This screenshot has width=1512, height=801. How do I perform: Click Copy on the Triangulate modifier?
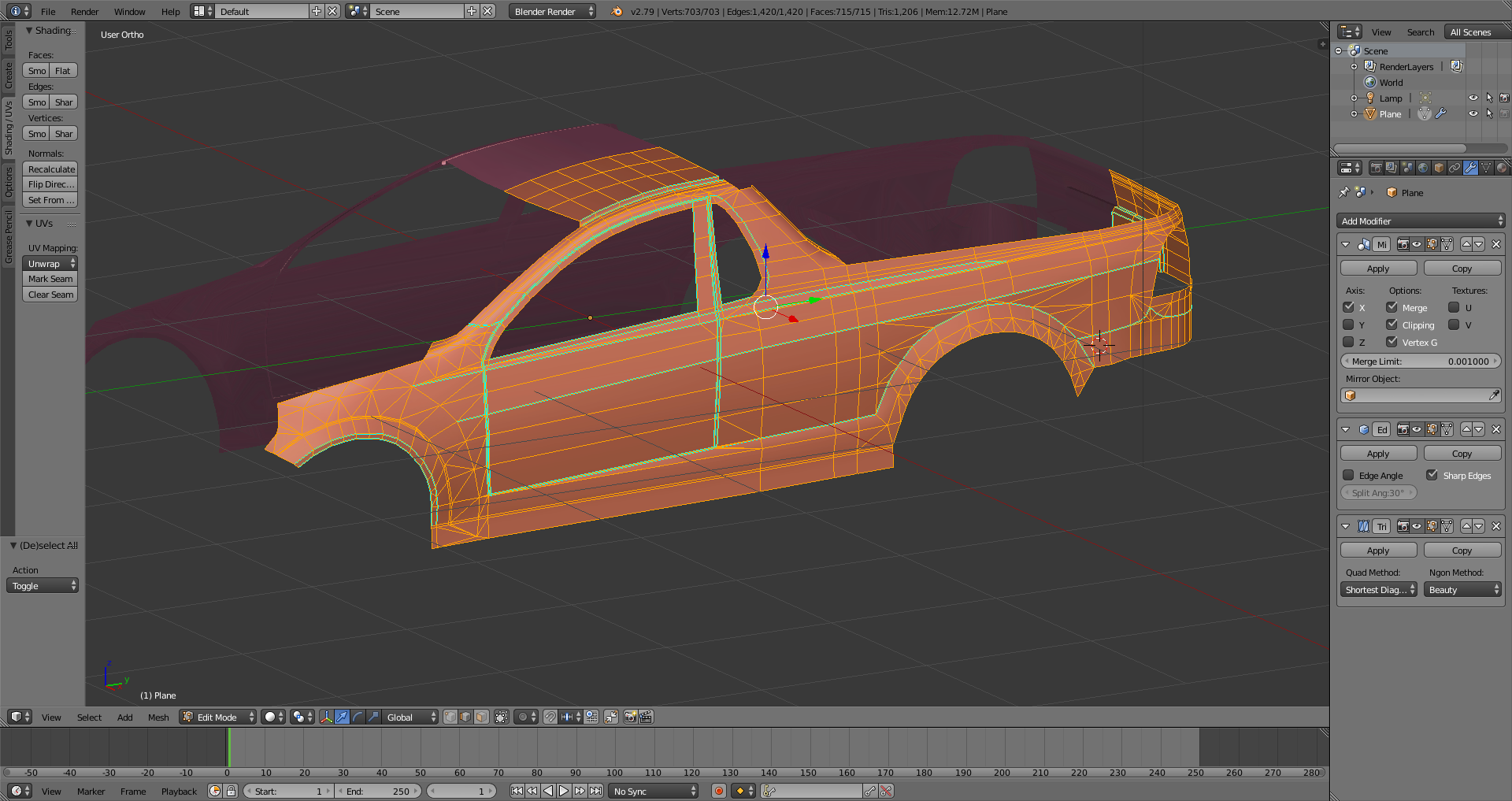1462,550
